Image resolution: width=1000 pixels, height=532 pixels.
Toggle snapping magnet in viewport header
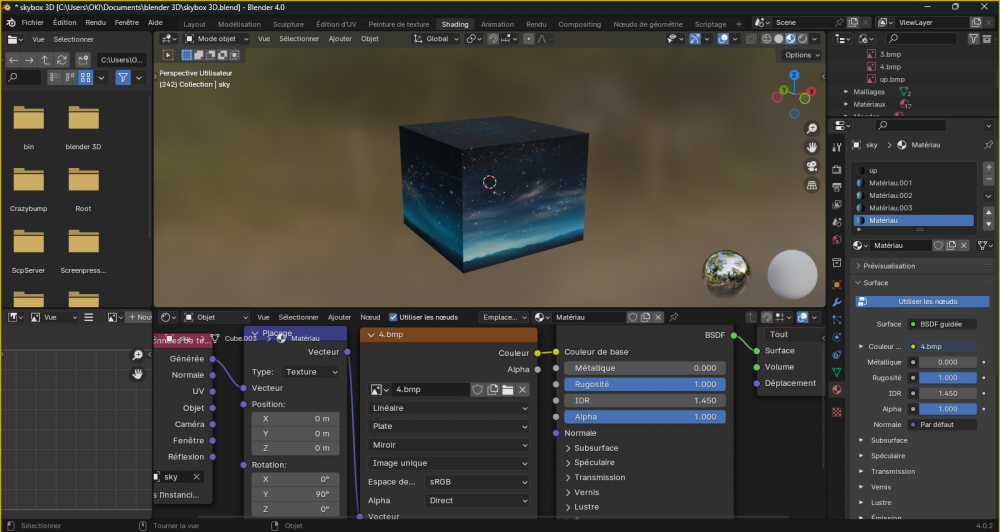[x=493, y=39]
